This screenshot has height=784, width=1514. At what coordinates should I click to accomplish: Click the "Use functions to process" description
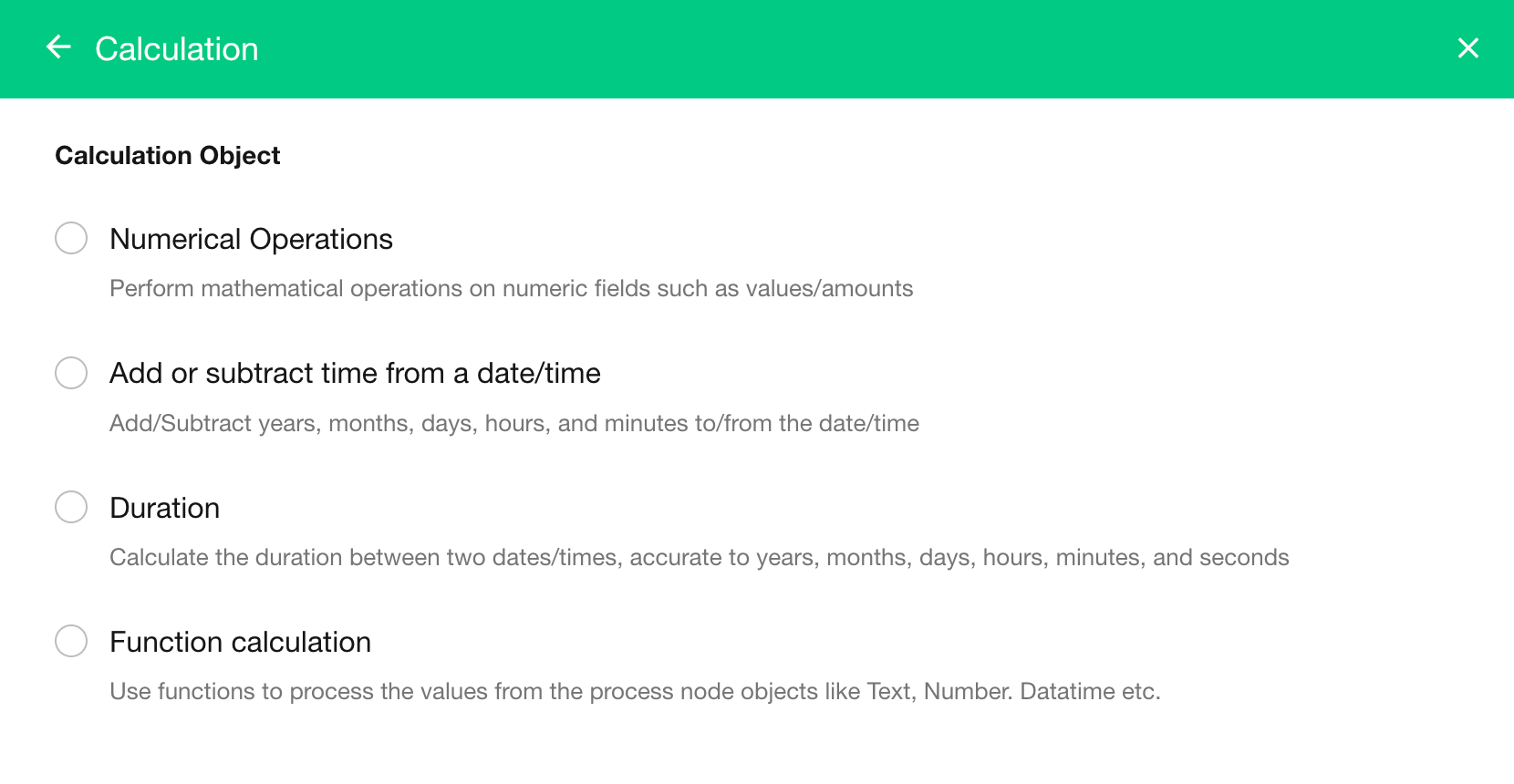635,692
